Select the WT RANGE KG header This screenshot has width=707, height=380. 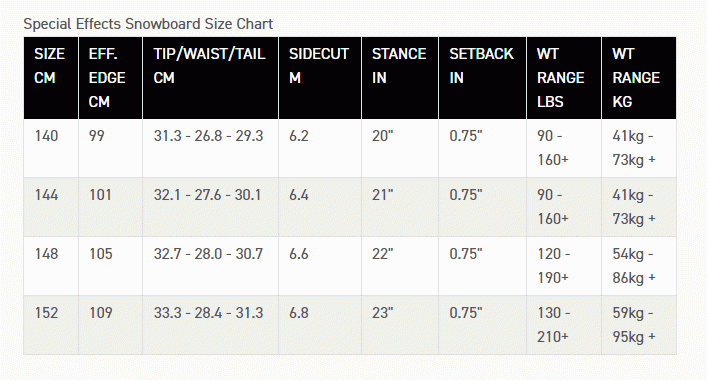[639, 78]
